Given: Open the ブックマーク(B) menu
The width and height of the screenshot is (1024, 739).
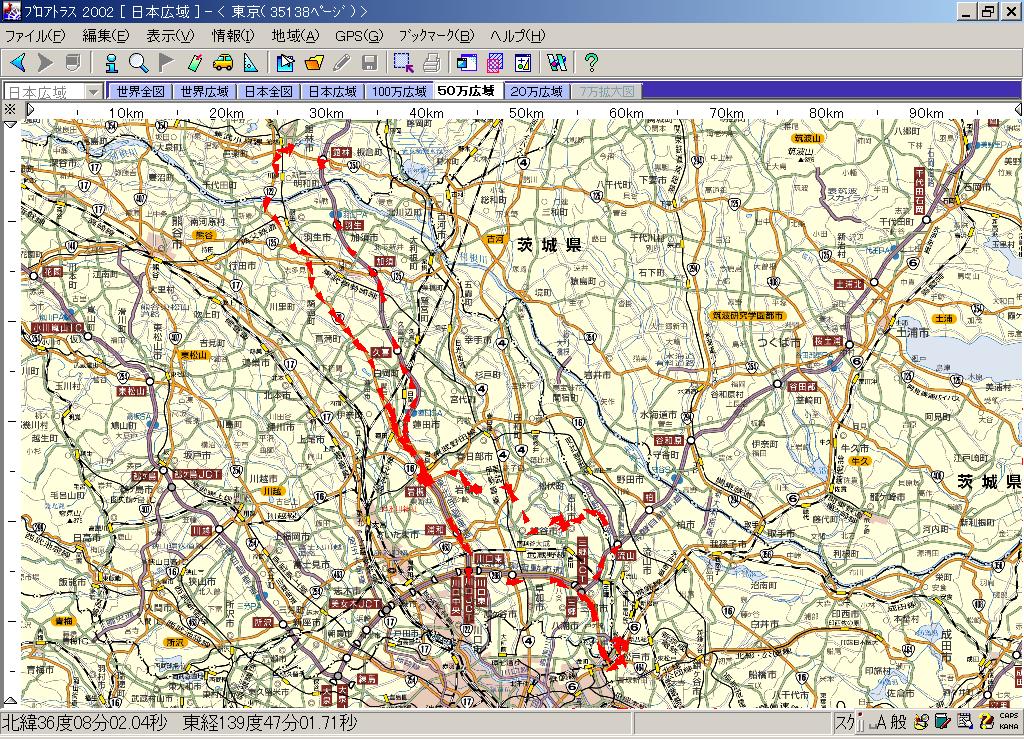Looking at the screenshot, I should (x=436, y=36).
